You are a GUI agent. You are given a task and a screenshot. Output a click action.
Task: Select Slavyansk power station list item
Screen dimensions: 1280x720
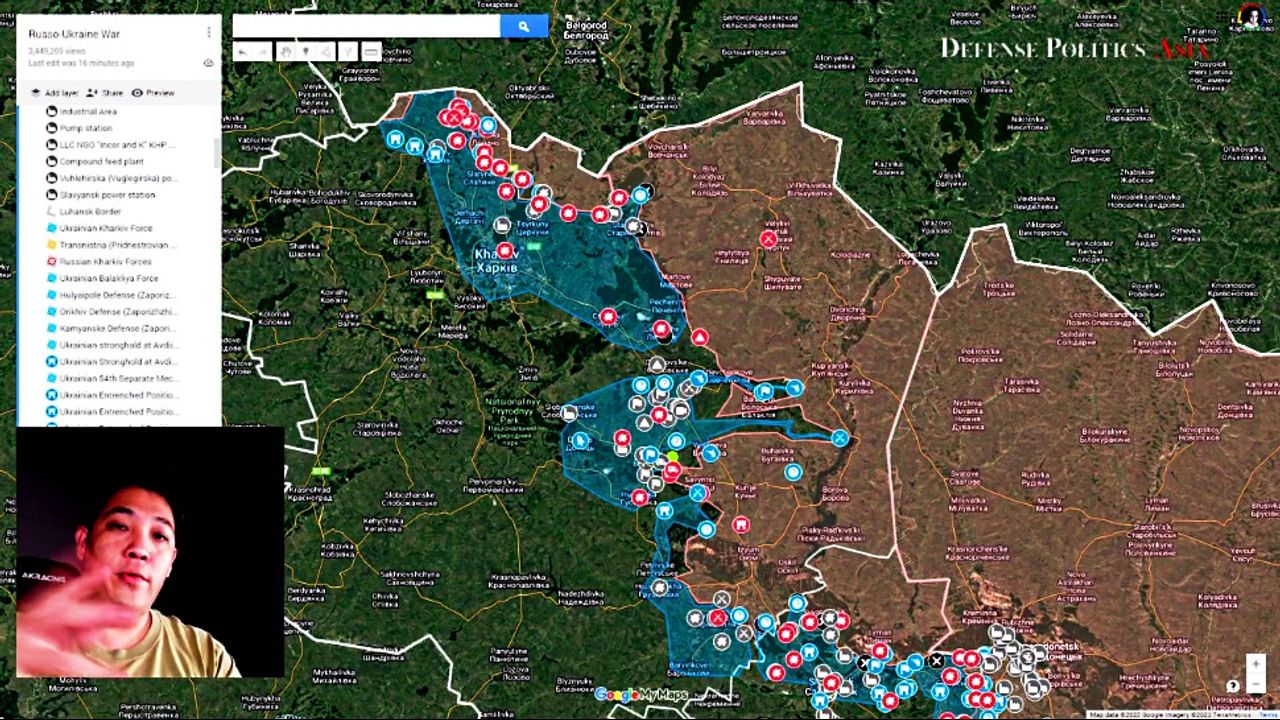[107, 195]
